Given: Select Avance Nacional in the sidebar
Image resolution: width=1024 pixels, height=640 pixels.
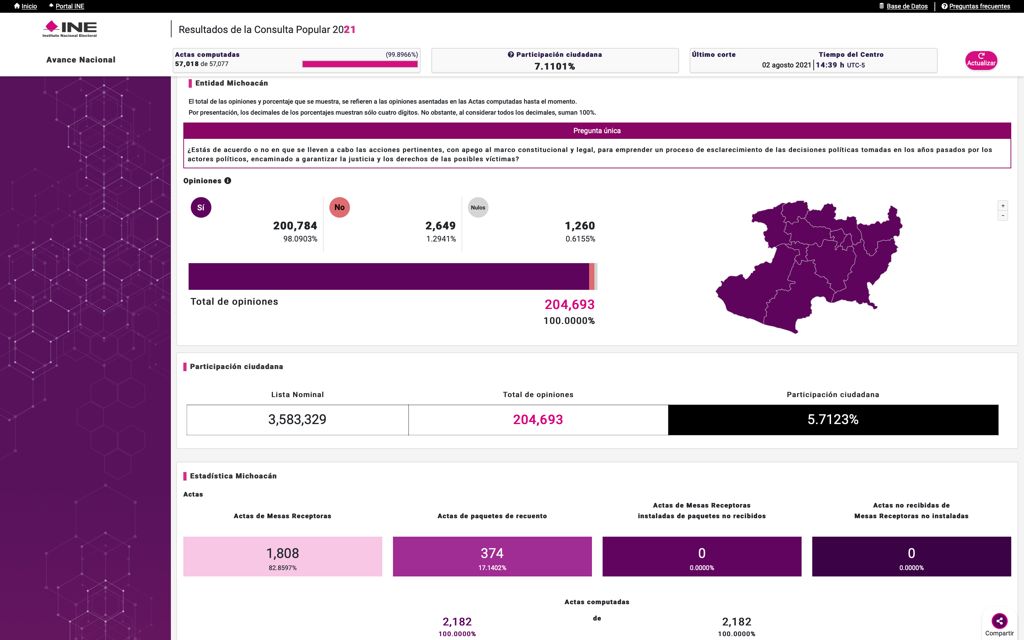Looking at the screenshot, I should pos(81,60).
